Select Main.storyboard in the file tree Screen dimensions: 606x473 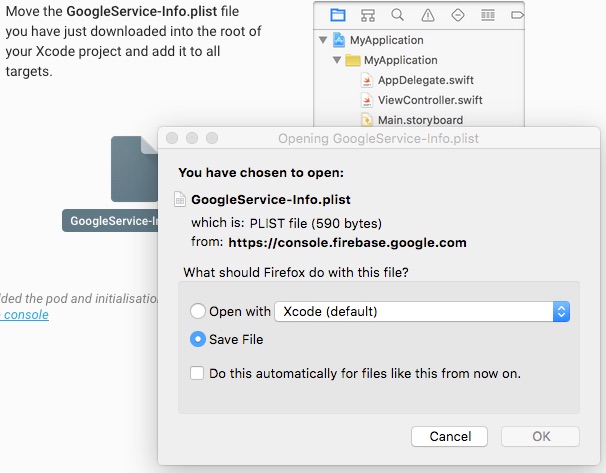click(420, 120)
